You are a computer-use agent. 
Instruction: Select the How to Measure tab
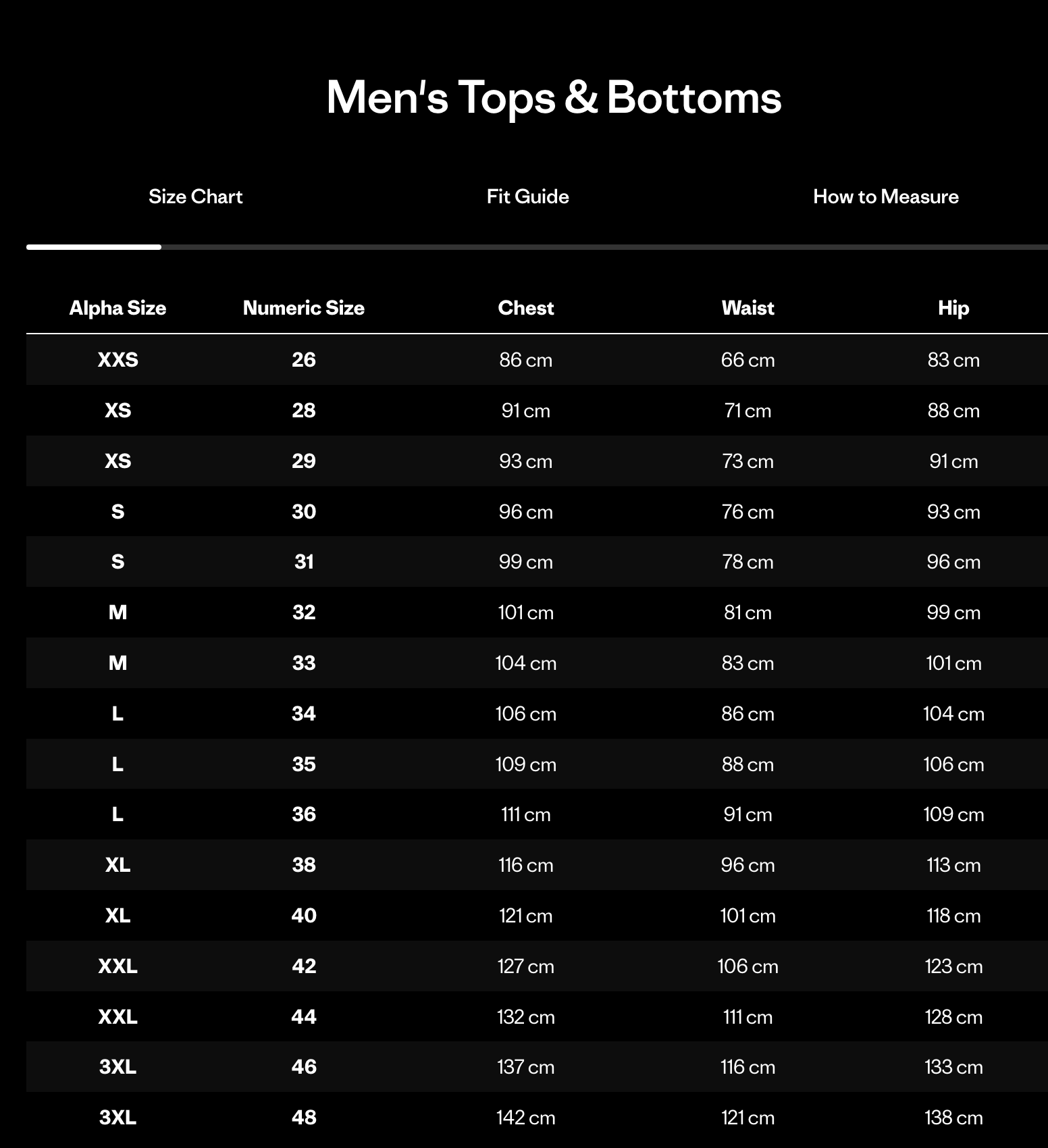[x=885, y=197]
